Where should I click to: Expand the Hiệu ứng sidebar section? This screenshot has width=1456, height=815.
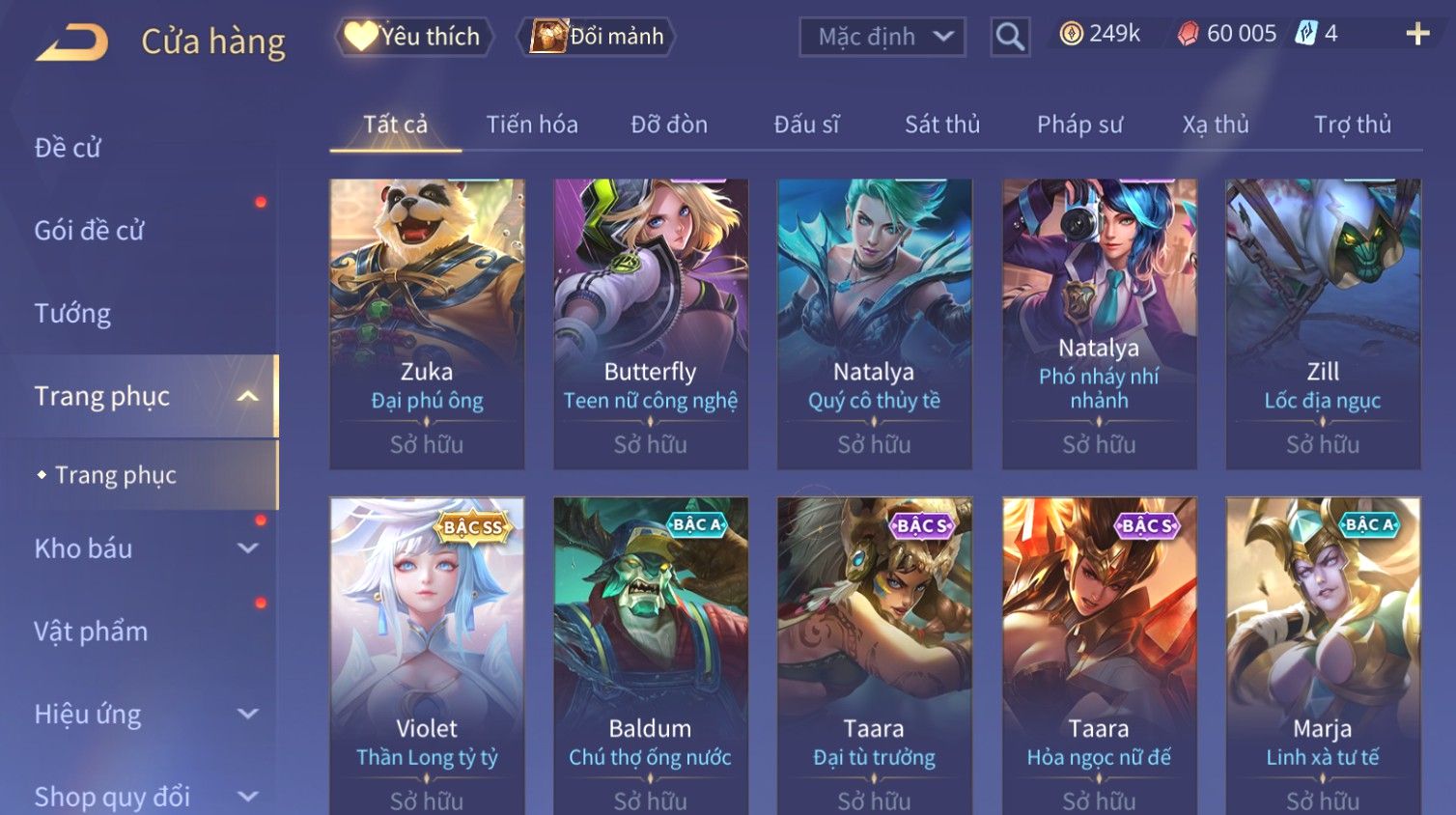pos(248,714)
